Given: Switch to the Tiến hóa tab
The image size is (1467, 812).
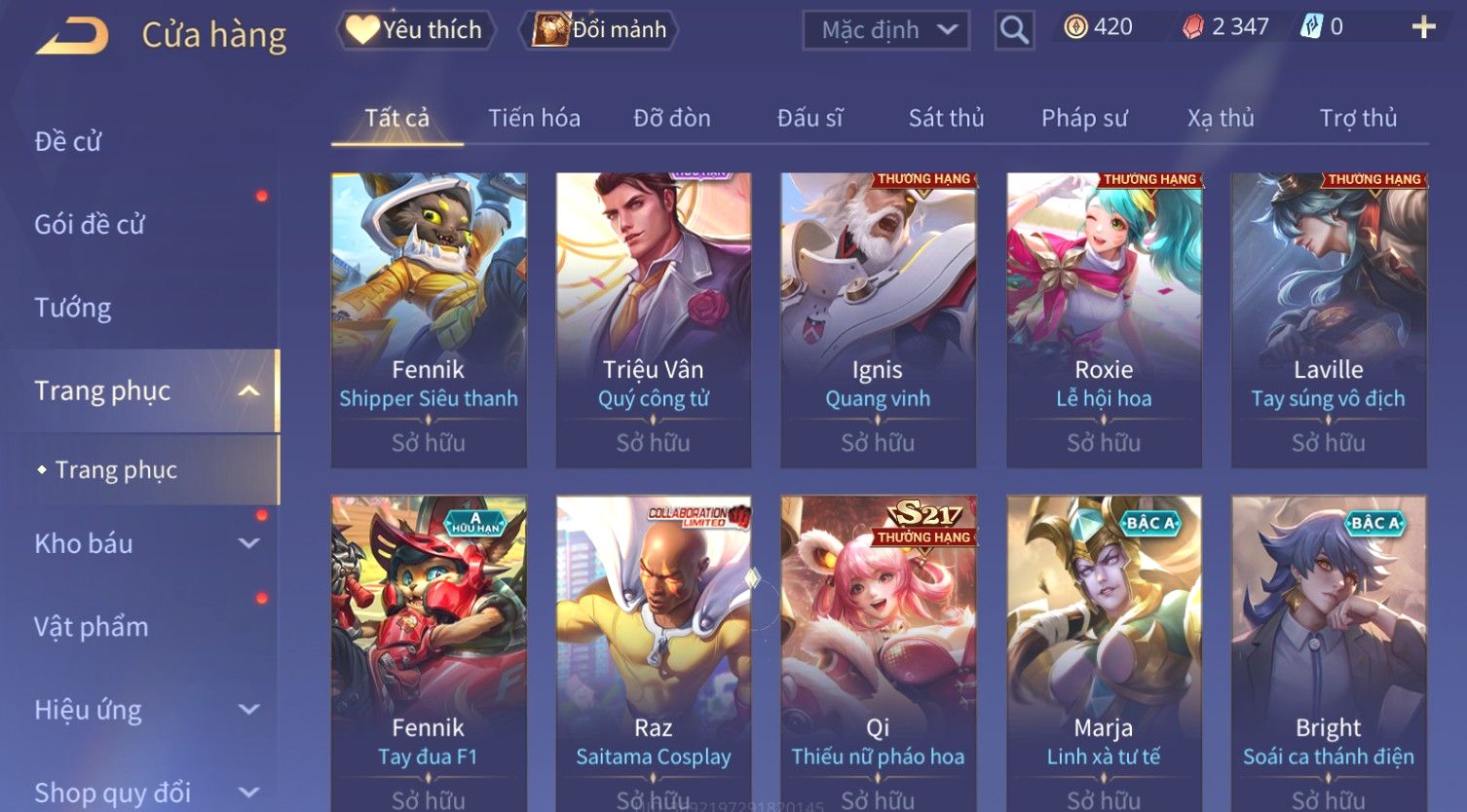Looking at the screenshot, I should click(x=534, y=118).
